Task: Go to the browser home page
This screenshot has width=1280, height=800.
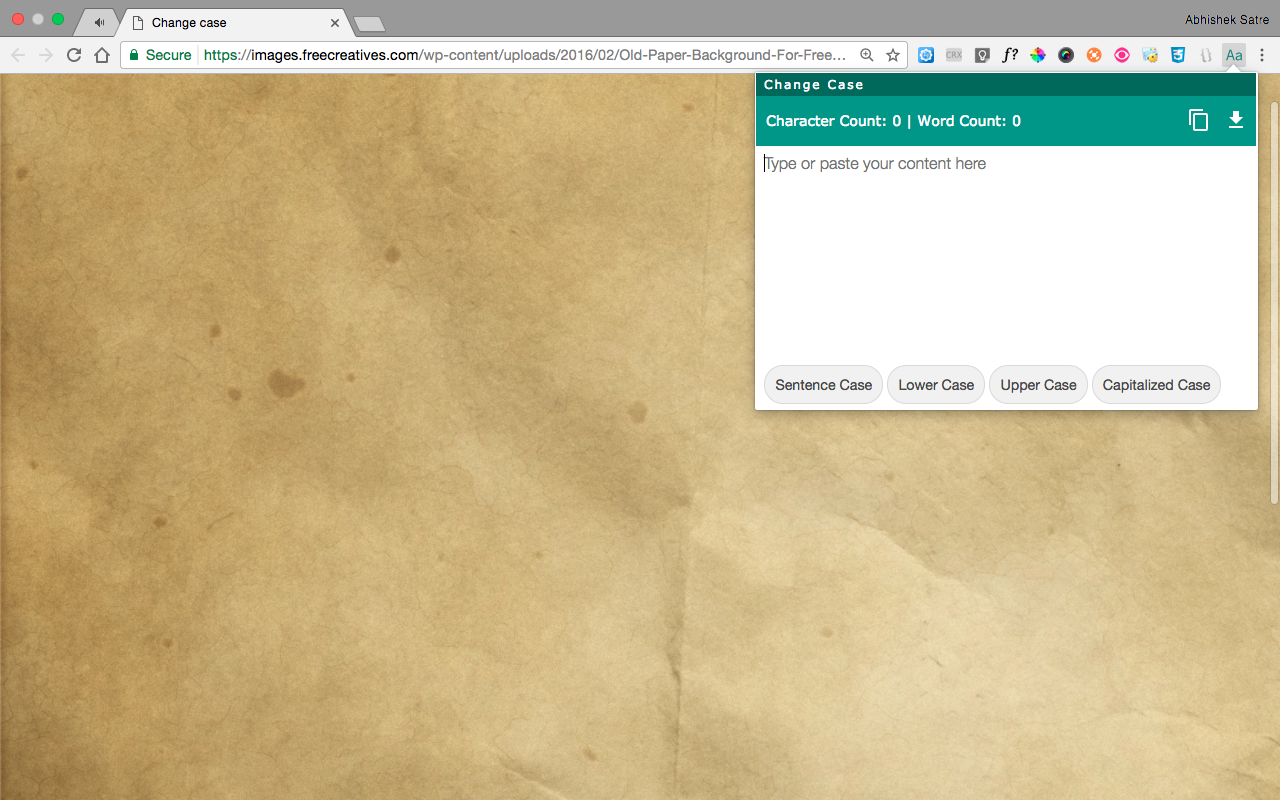Action: tap(102, 55)
